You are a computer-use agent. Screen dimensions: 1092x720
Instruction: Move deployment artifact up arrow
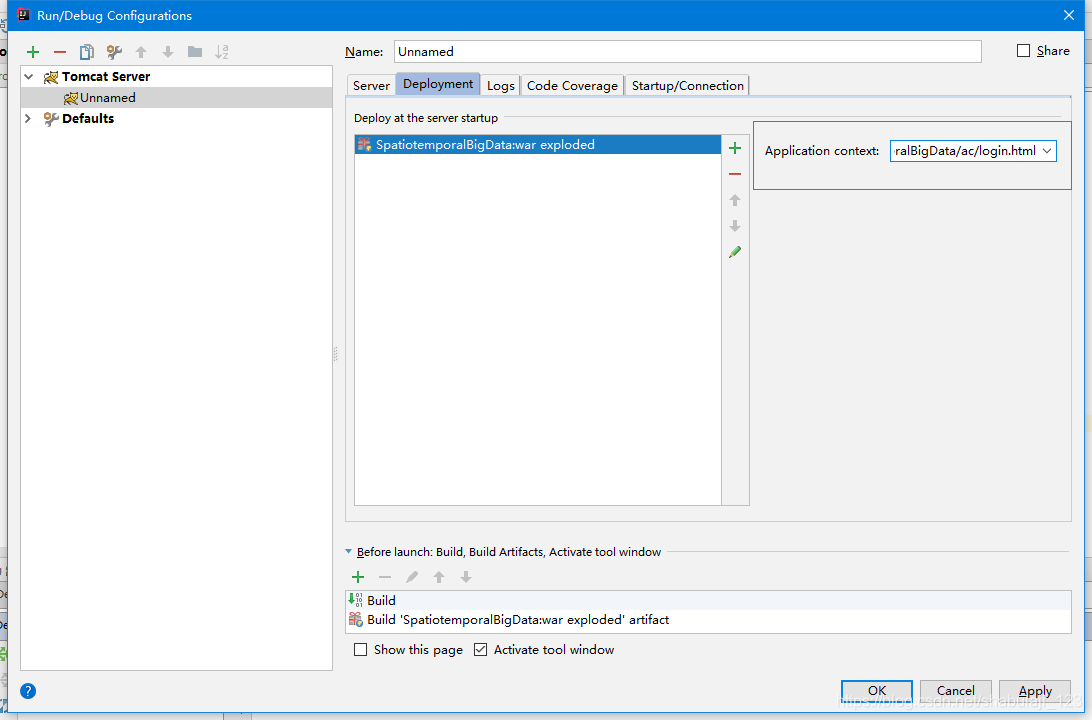coord(735,201)
